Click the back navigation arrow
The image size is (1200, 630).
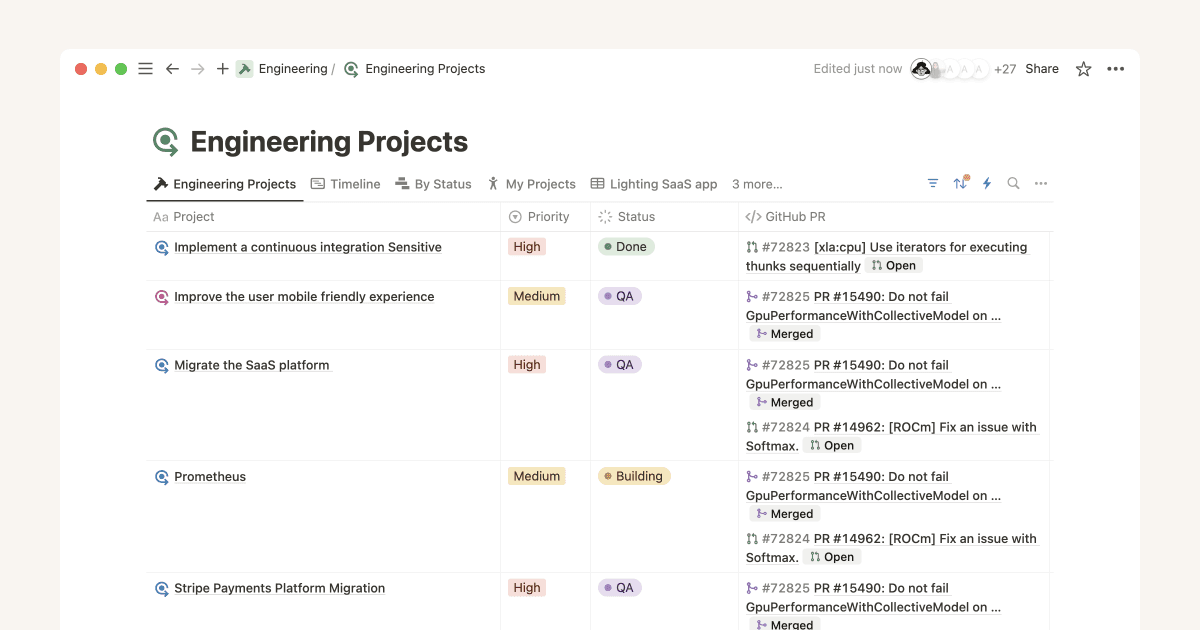172,68
